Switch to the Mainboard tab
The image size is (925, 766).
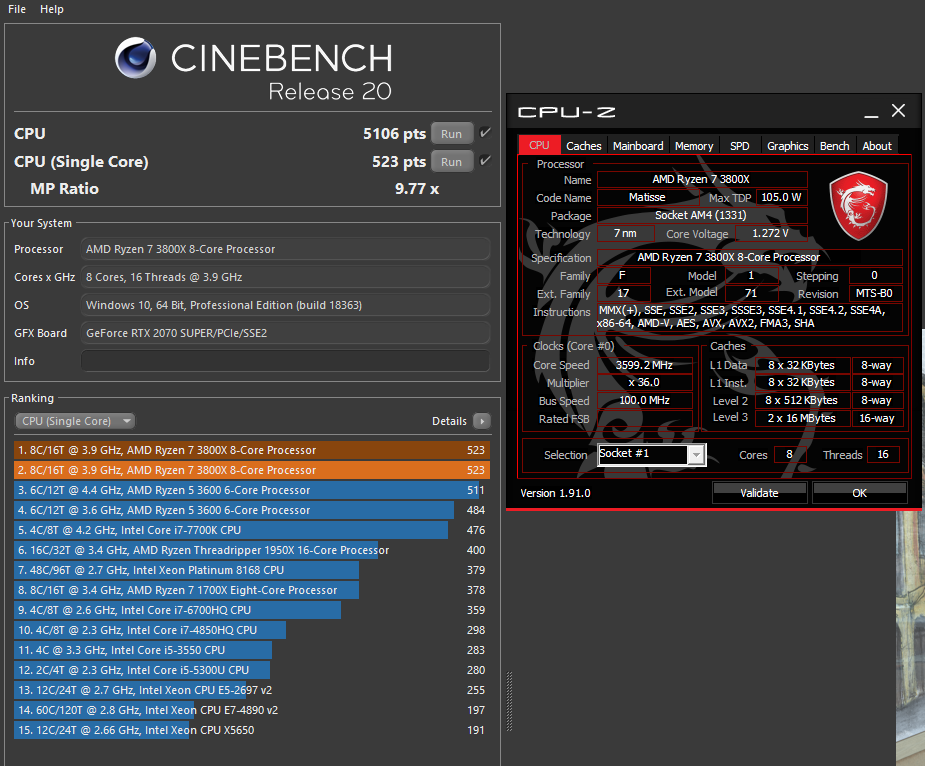638,146
